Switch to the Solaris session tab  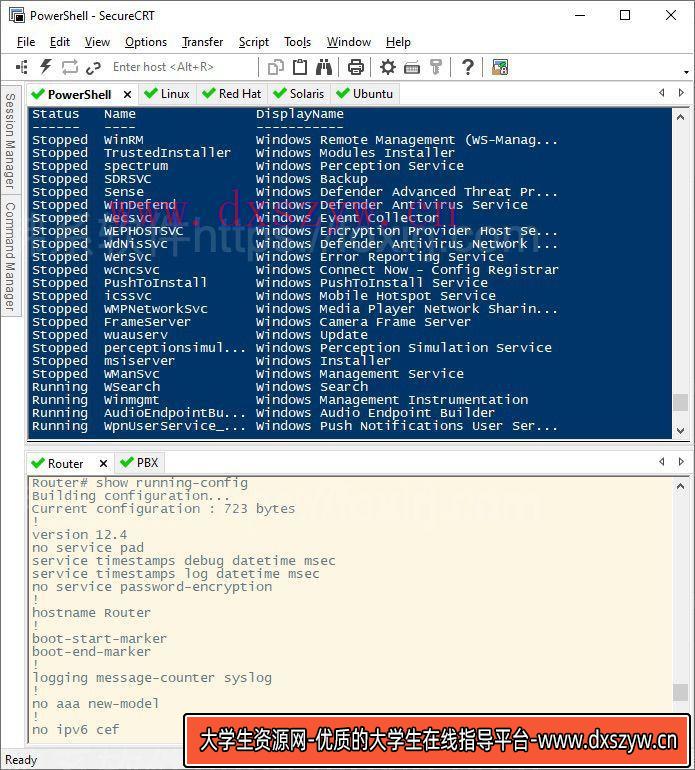click(x=299, y=94)
